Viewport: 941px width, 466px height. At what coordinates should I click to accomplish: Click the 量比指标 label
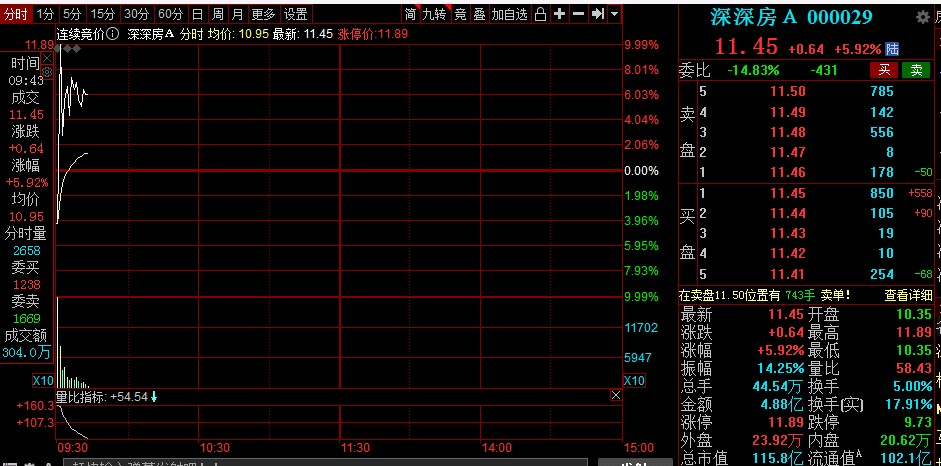pyautogui.click(x=81, y=396)
